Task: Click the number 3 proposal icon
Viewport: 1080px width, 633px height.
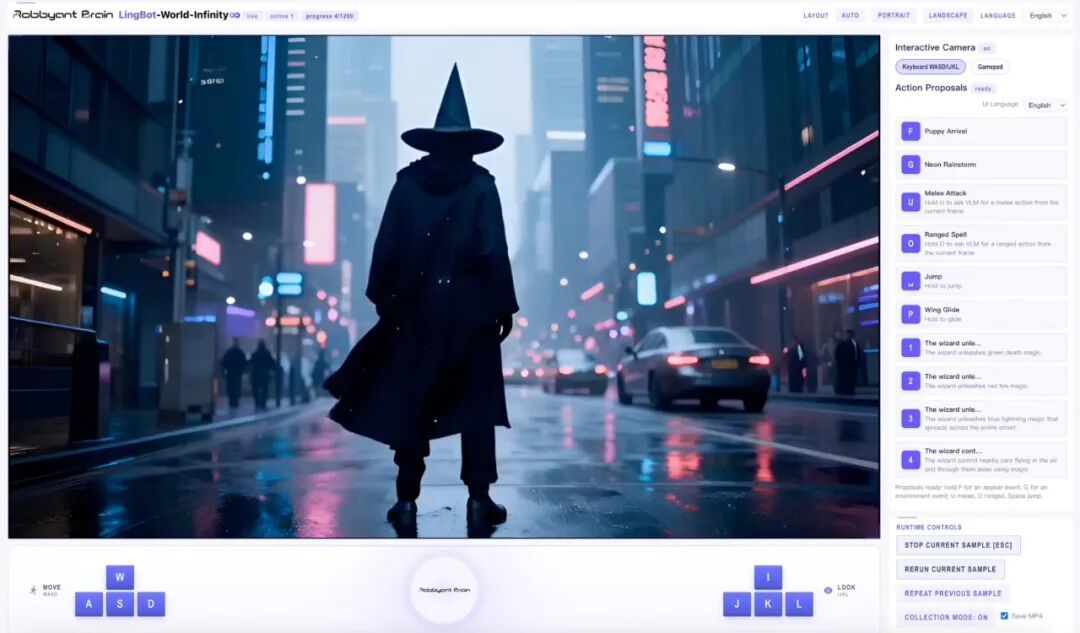Action: 911,418
